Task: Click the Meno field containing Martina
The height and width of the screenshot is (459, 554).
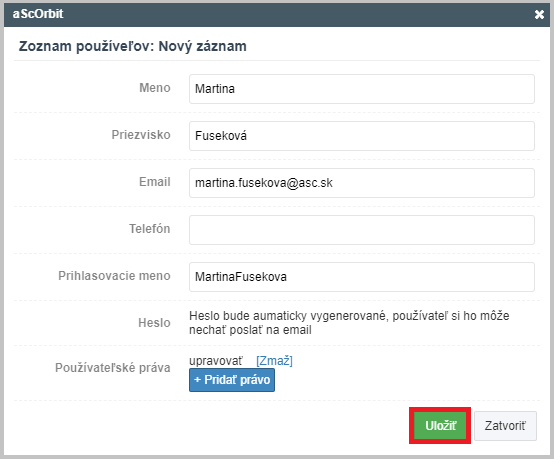Action: tap(362, 89)
